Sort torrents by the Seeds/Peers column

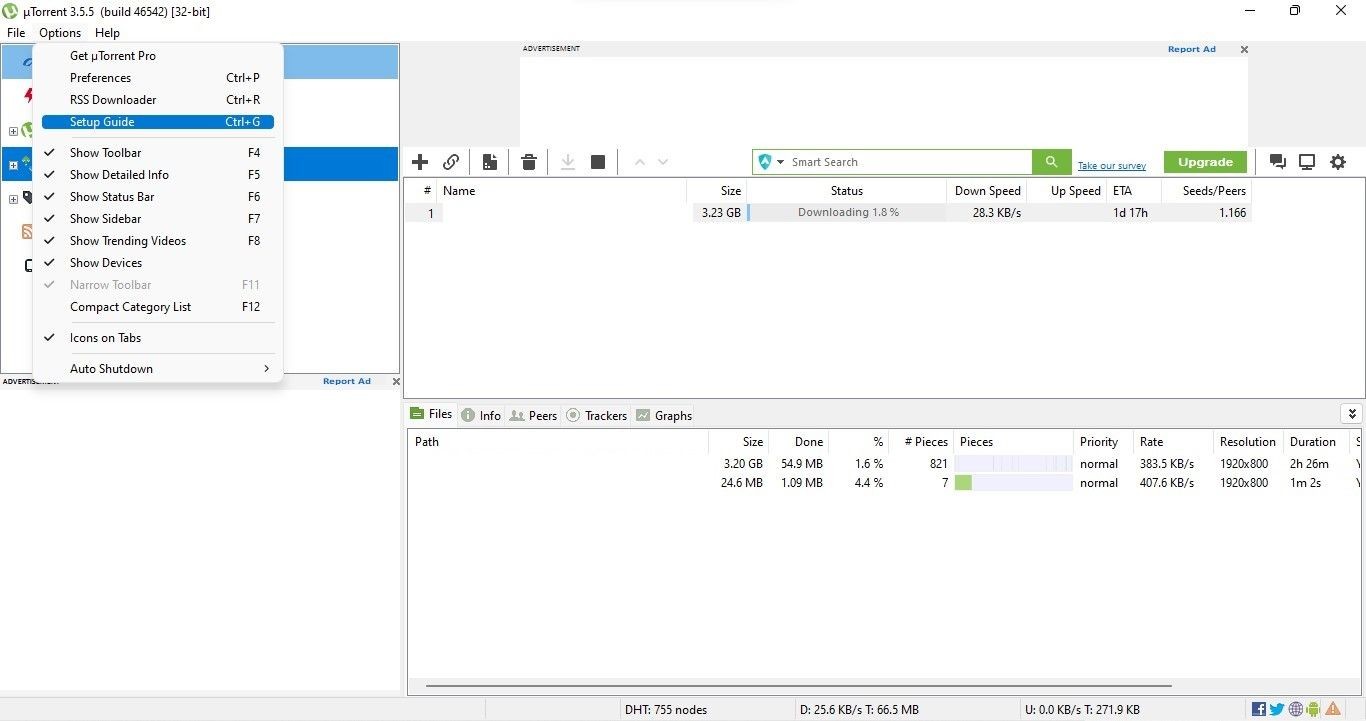pyautogui.click(x=1206, y=191)
